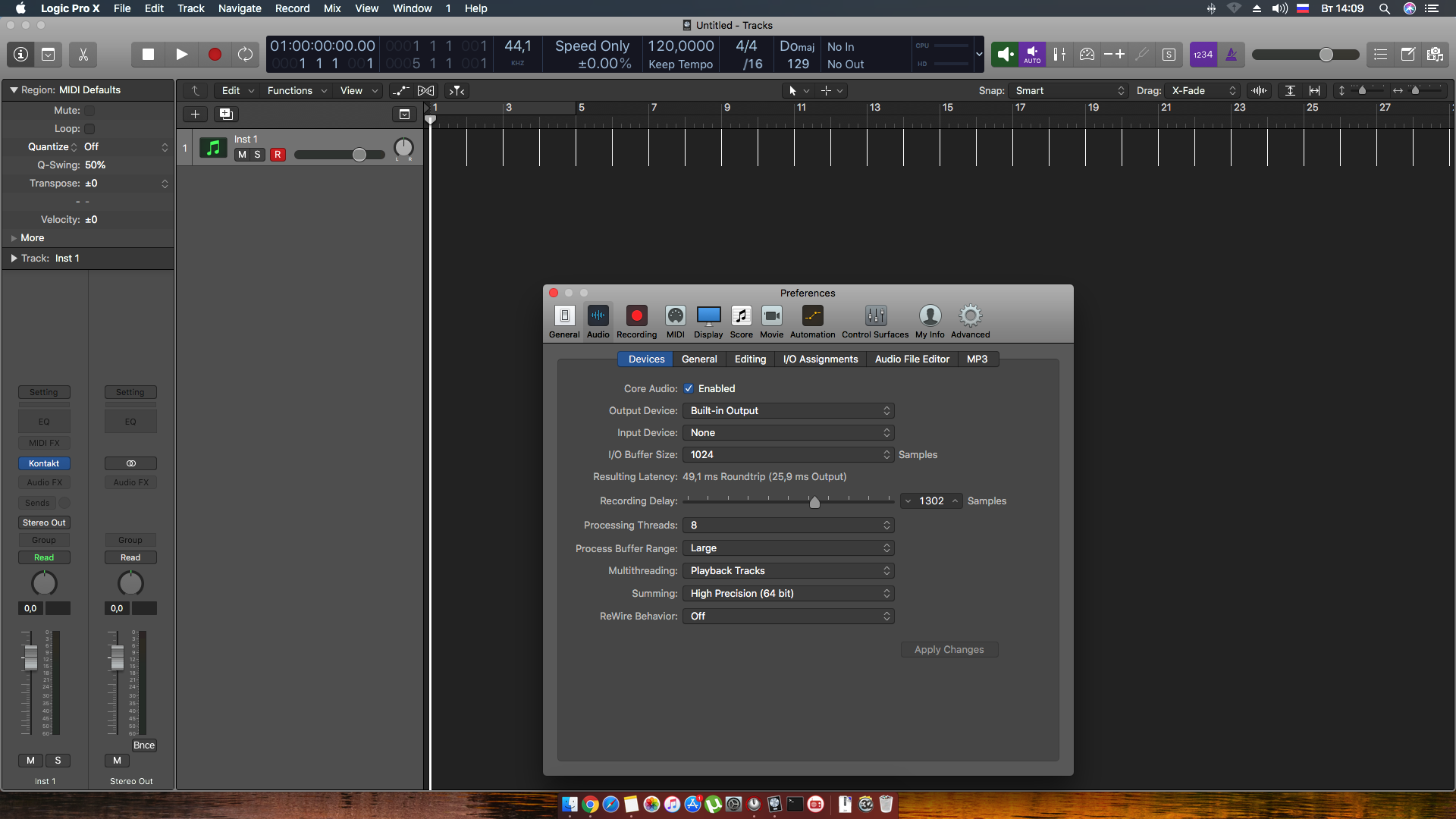Open Multithreading dropdown
The width and height of the screenshot is (1456, 819).
pos(788,571)
